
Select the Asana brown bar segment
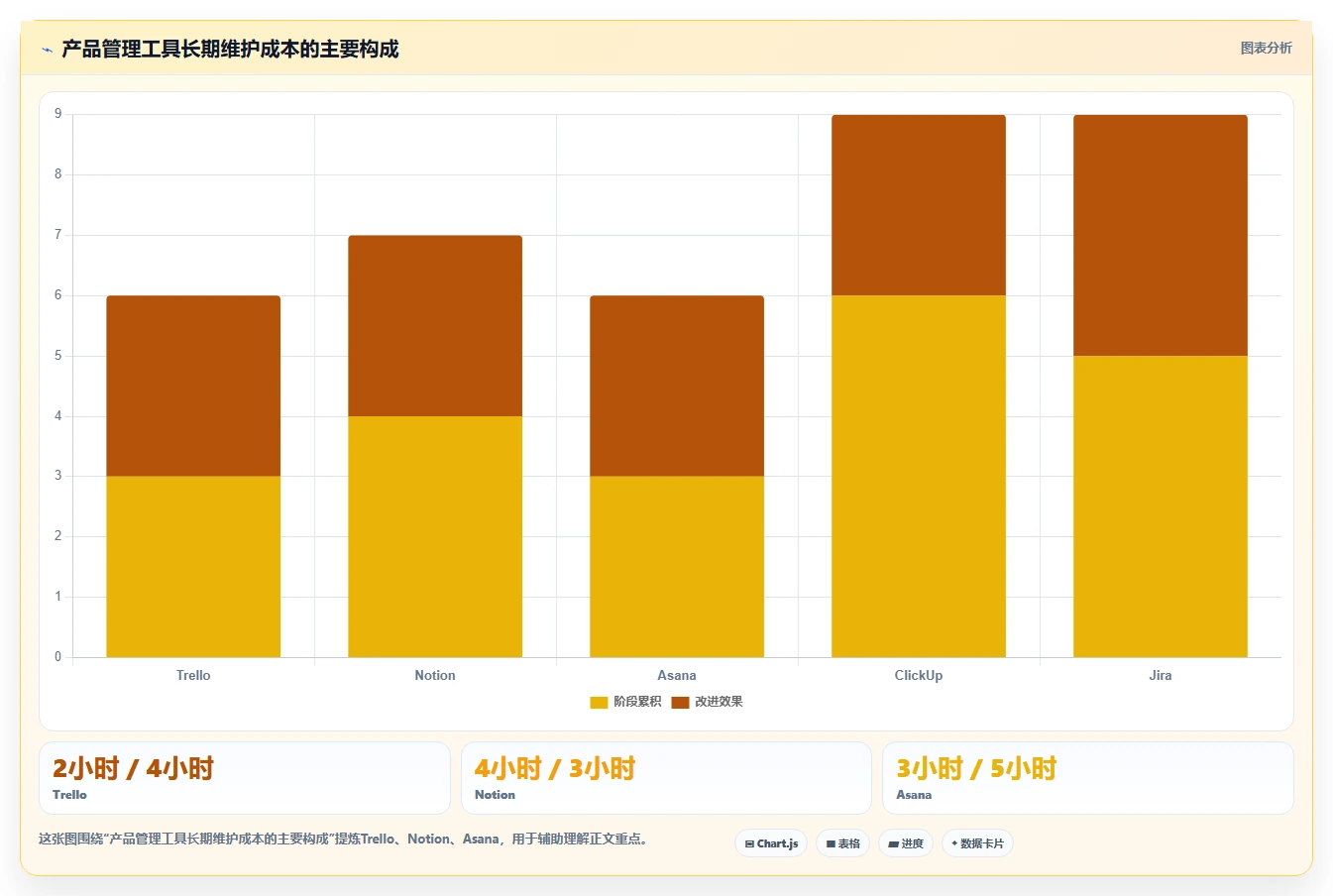tap(677, 386)
